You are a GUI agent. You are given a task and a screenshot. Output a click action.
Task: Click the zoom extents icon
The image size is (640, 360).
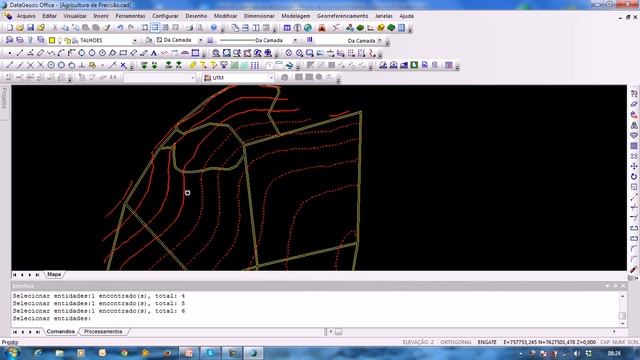(x=227, y=53)
